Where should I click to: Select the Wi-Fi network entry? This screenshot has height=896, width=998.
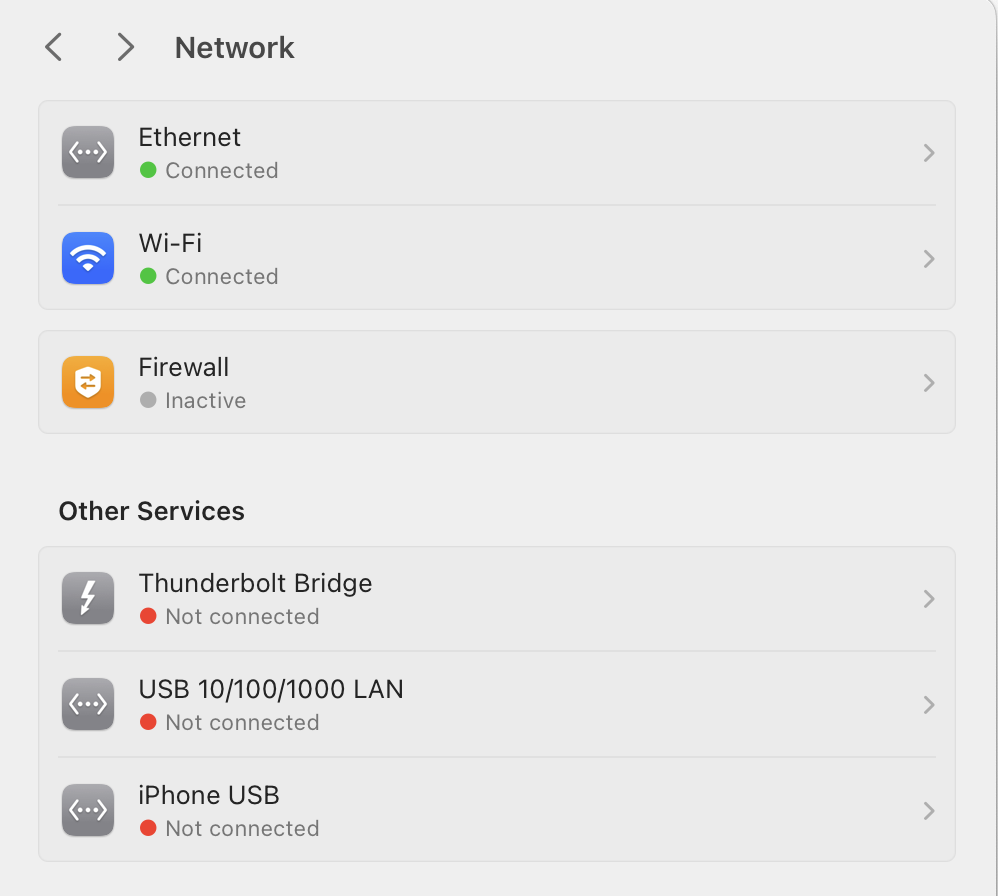pyautogui.click(x=497, y=258)
